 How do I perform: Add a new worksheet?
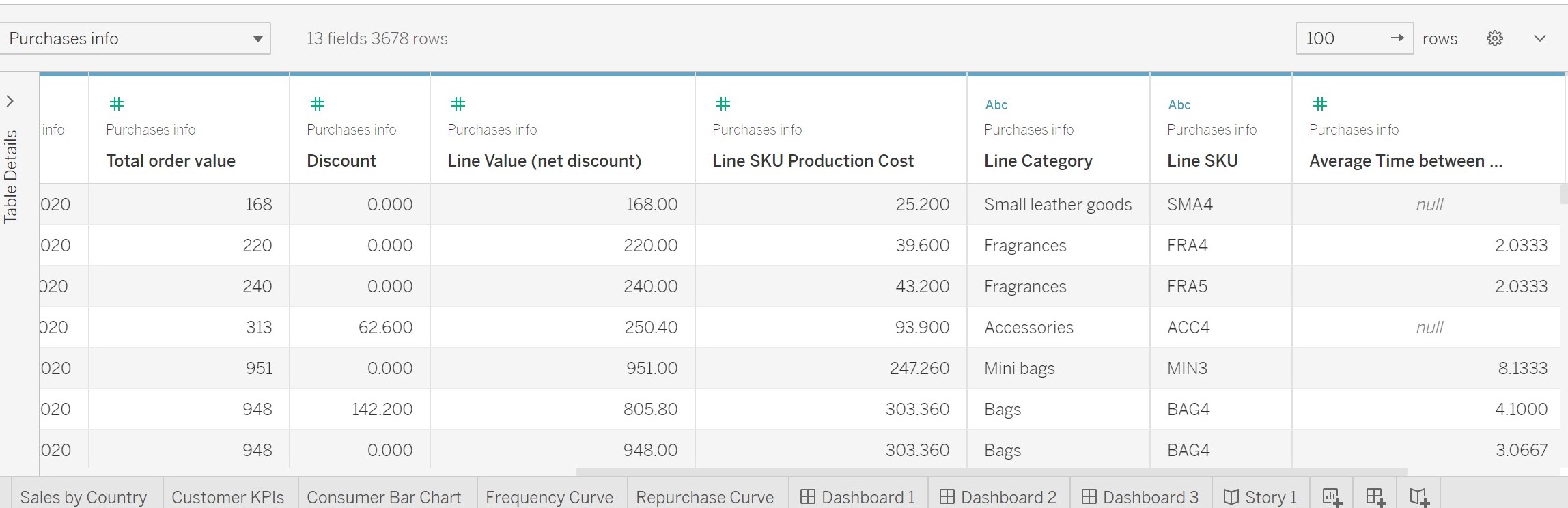pyautogui.click(x=1332, y=497)
